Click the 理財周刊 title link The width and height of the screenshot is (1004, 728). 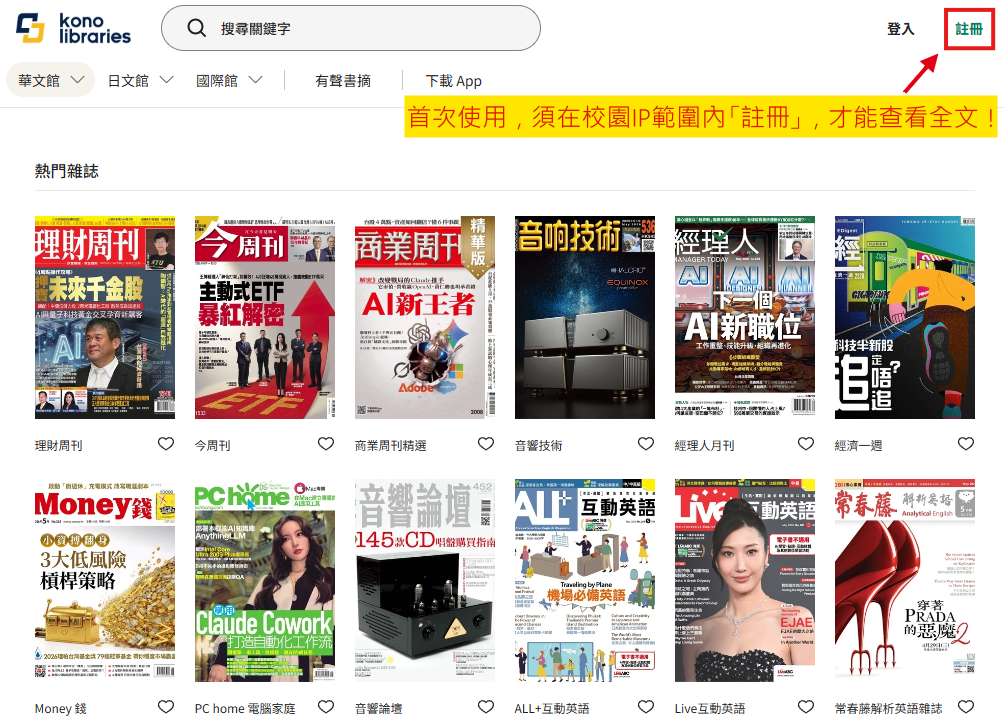pos(58,446)
